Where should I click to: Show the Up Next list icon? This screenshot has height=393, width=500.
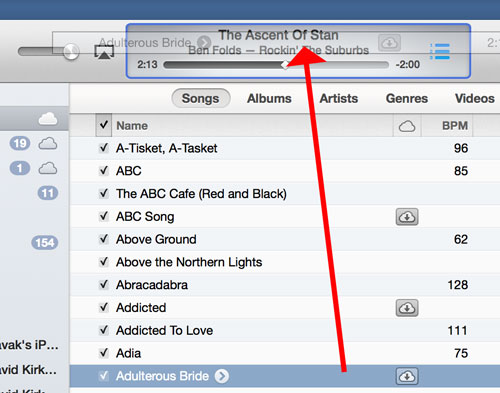440,52
